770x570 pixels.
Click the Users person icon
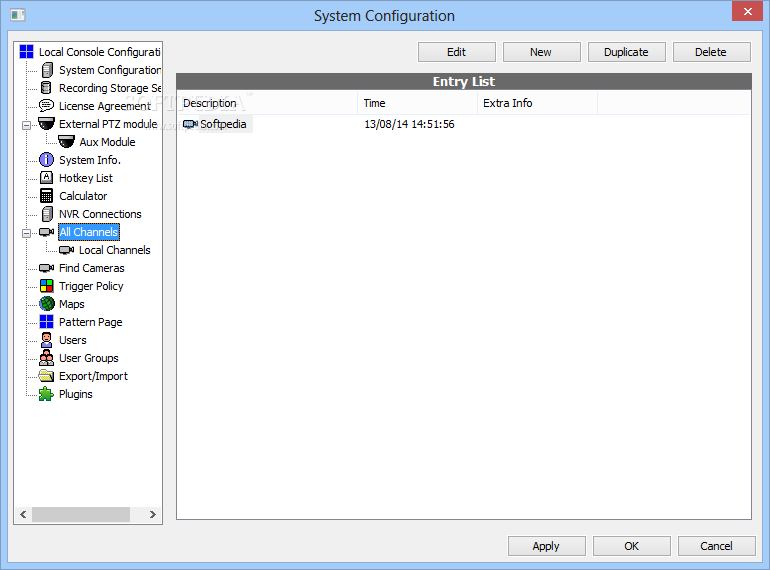pos(46,340)
